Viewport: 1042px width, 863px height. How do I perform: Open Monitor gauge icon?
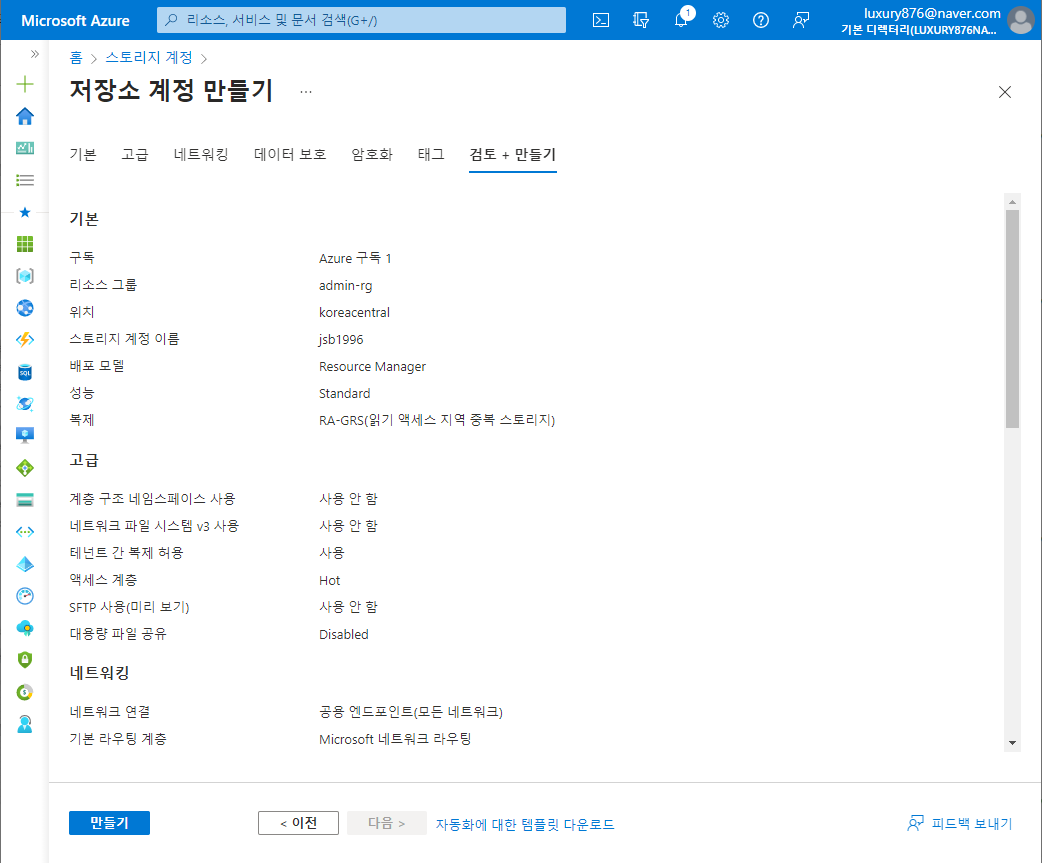click(x=25, y=596)
